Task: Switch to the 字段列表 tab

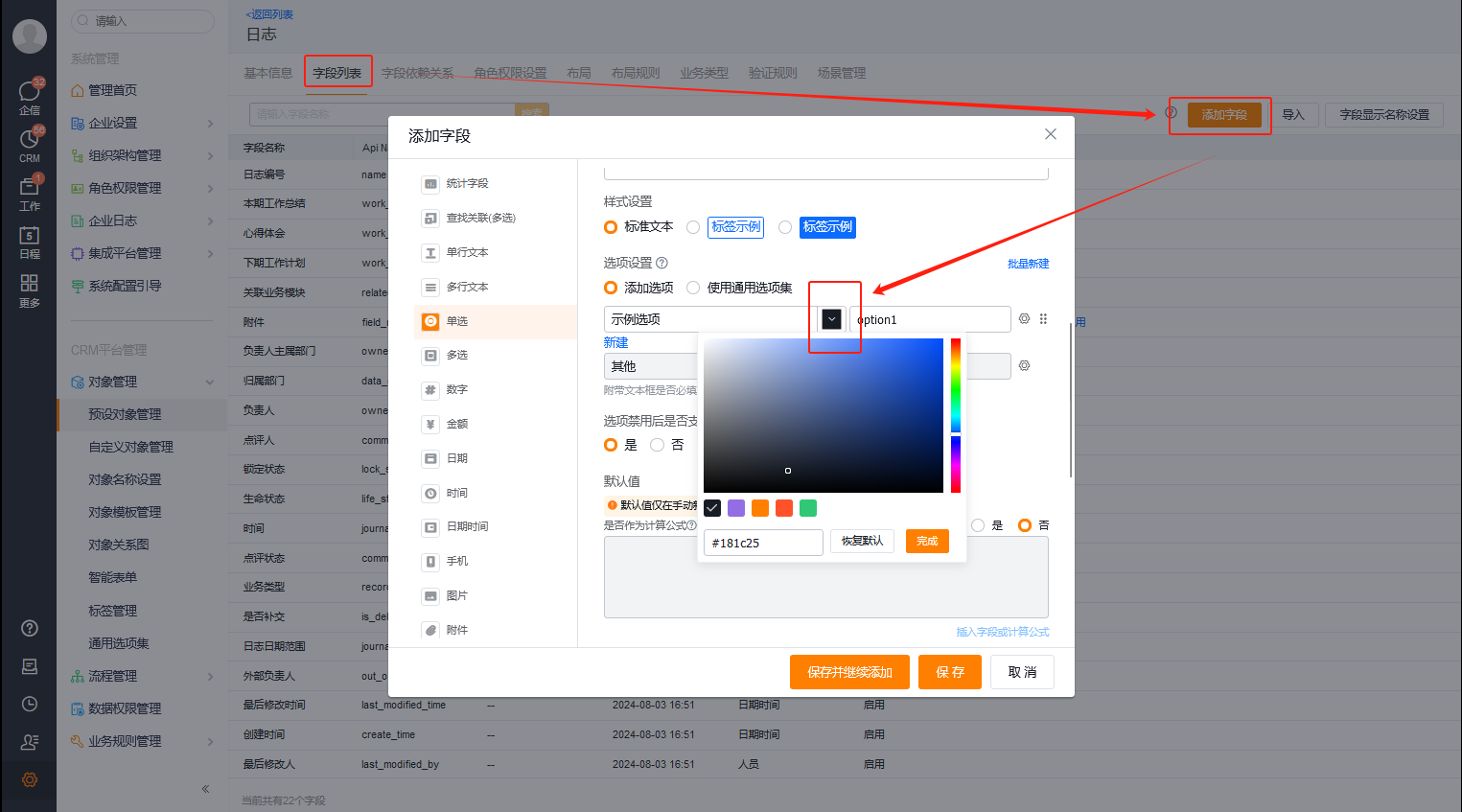Action: pyautogui.click(x=337, y=73)
